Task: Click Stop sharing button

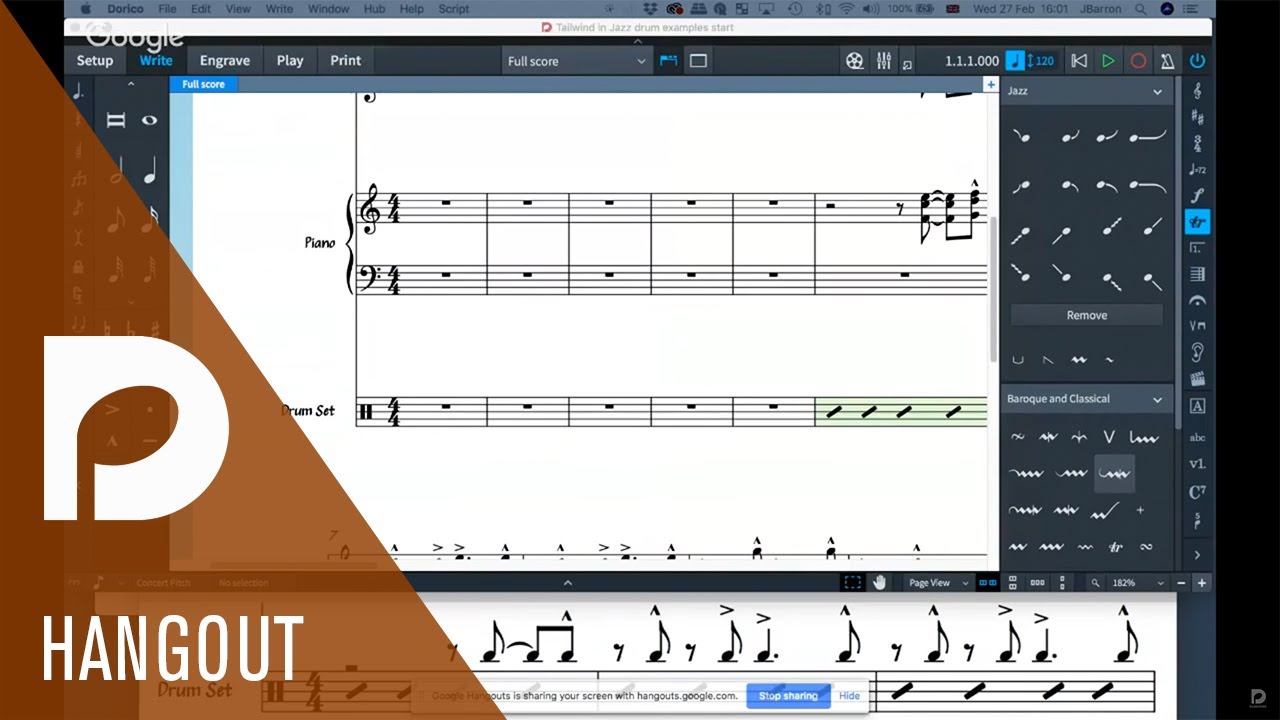Action: [x=788, y=696]
